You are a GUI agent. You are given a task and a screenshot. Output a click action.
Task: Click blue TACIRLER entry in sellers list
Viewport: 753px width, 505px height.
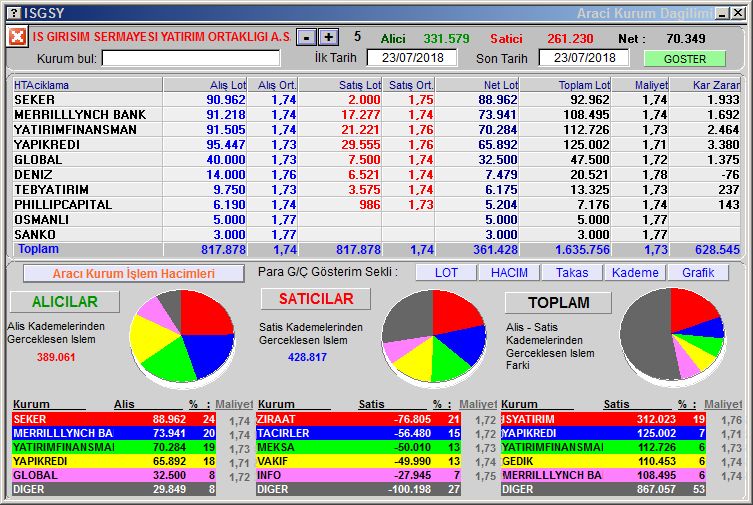click(358, 433)
